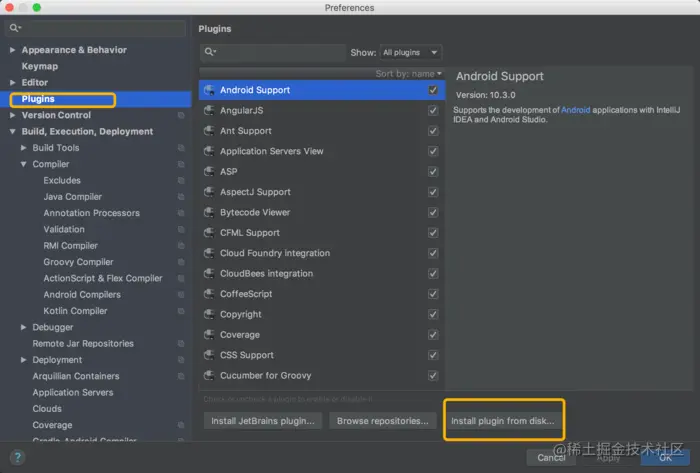Viewport: 700px width, 473px height.
Task: Click the Copyright plugin icon
Action: (209, 314)
